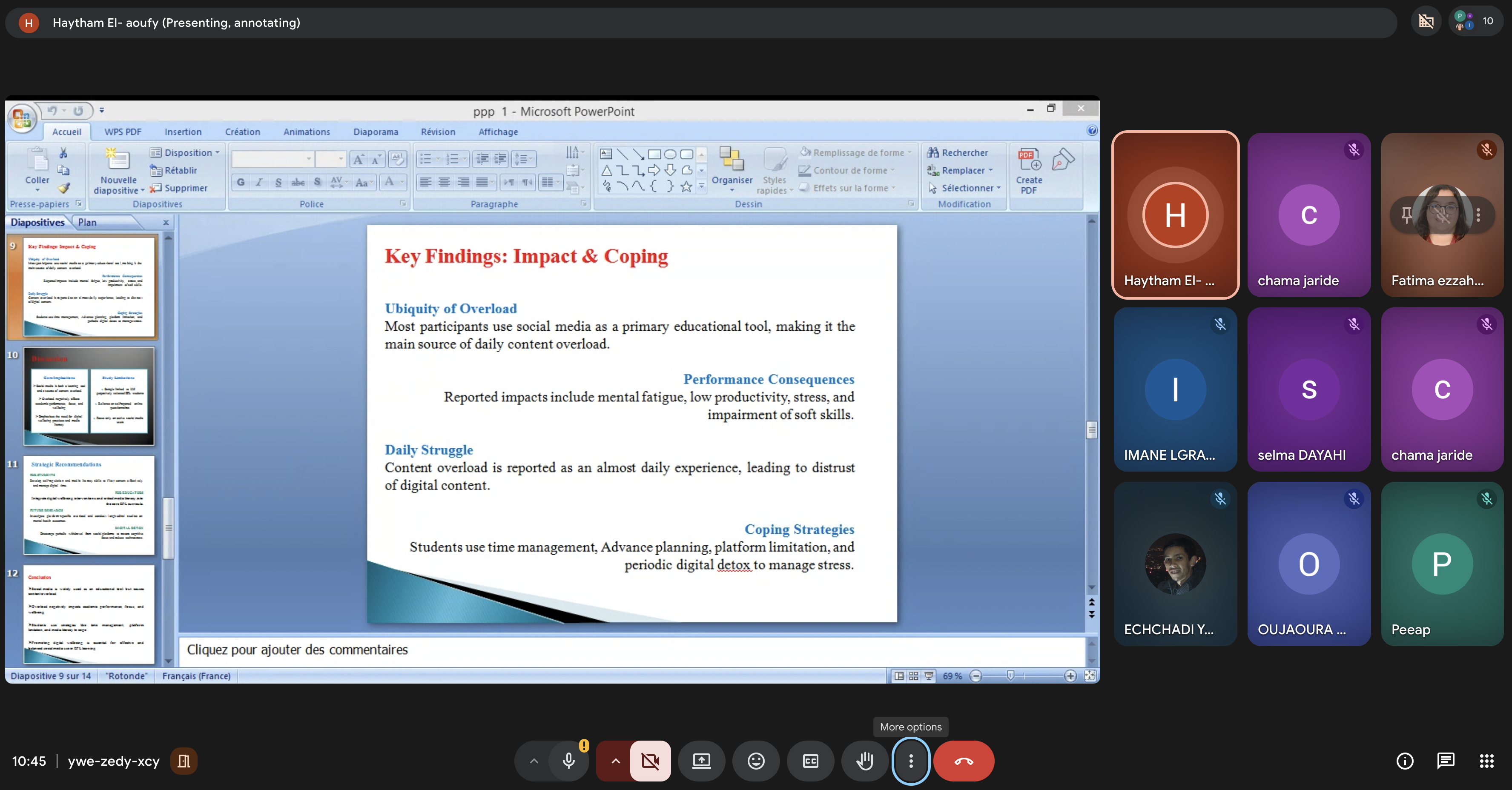
Task: Open the chat panel icon
Action: click(1446, 761)
